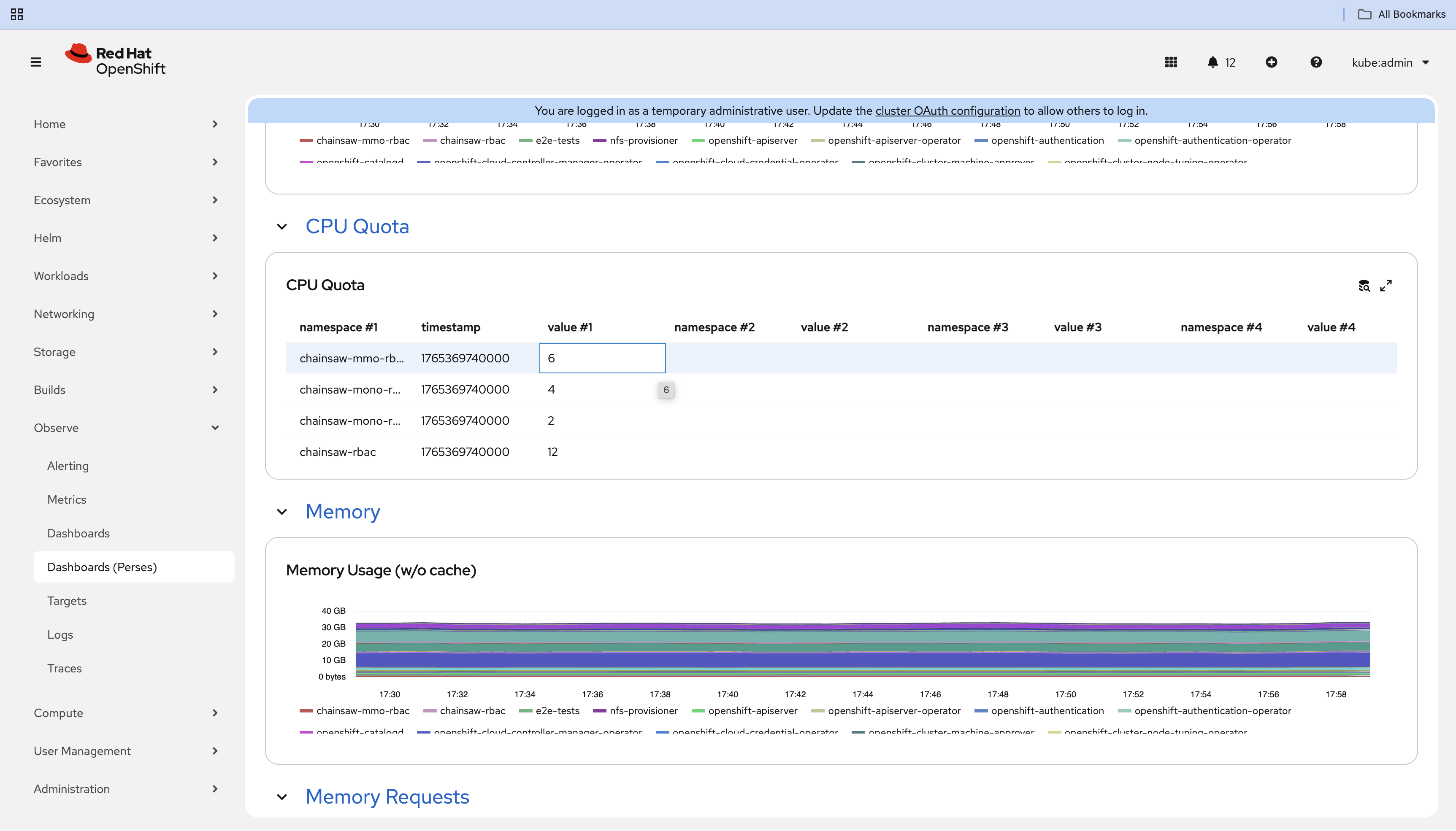Collapse the CPU Quota section
This screenshot has width=1456, height=831.
click(282, 227)
